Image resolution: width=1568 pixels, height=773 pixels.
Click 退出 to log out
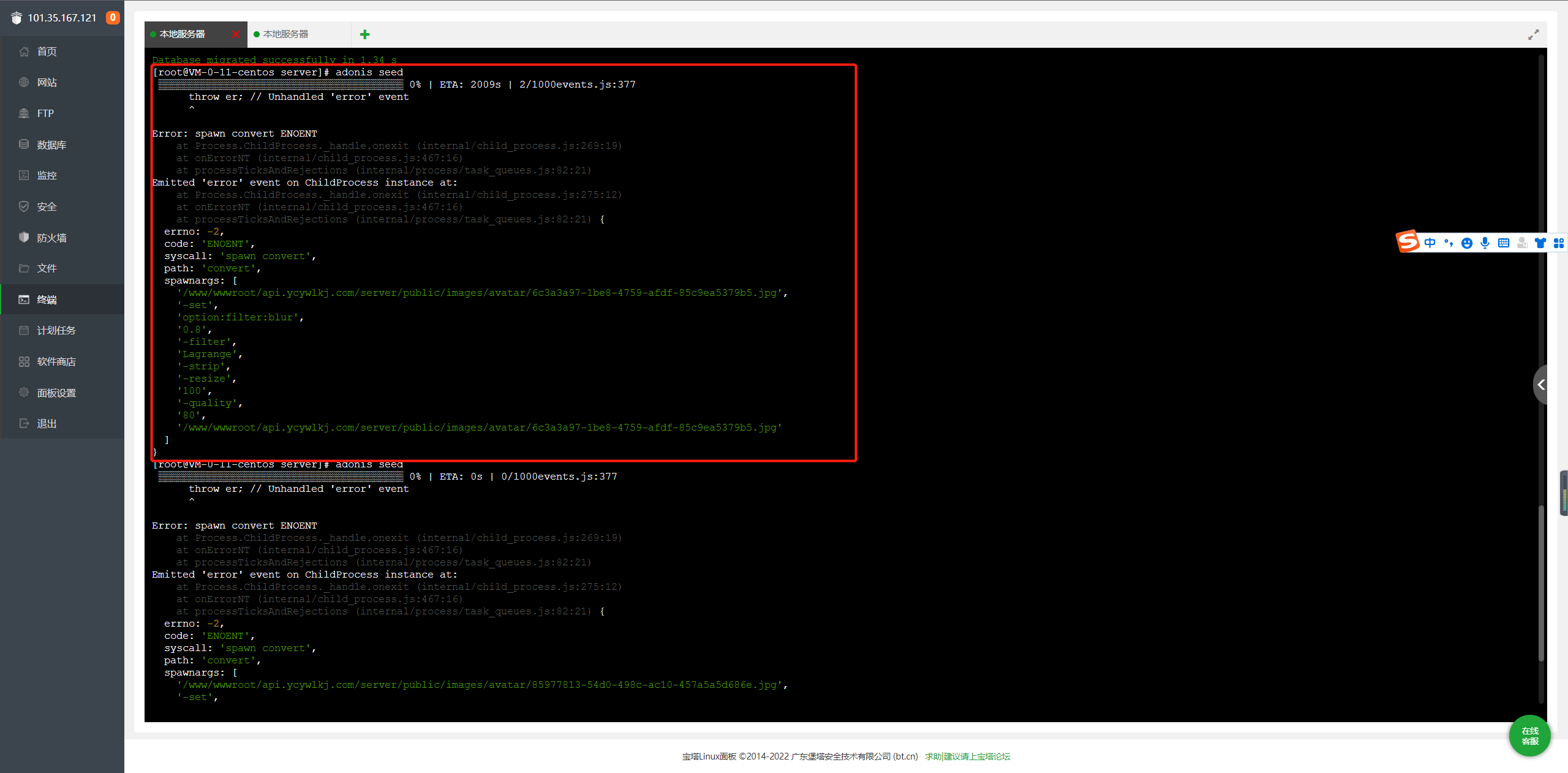(x=47, y=423)
